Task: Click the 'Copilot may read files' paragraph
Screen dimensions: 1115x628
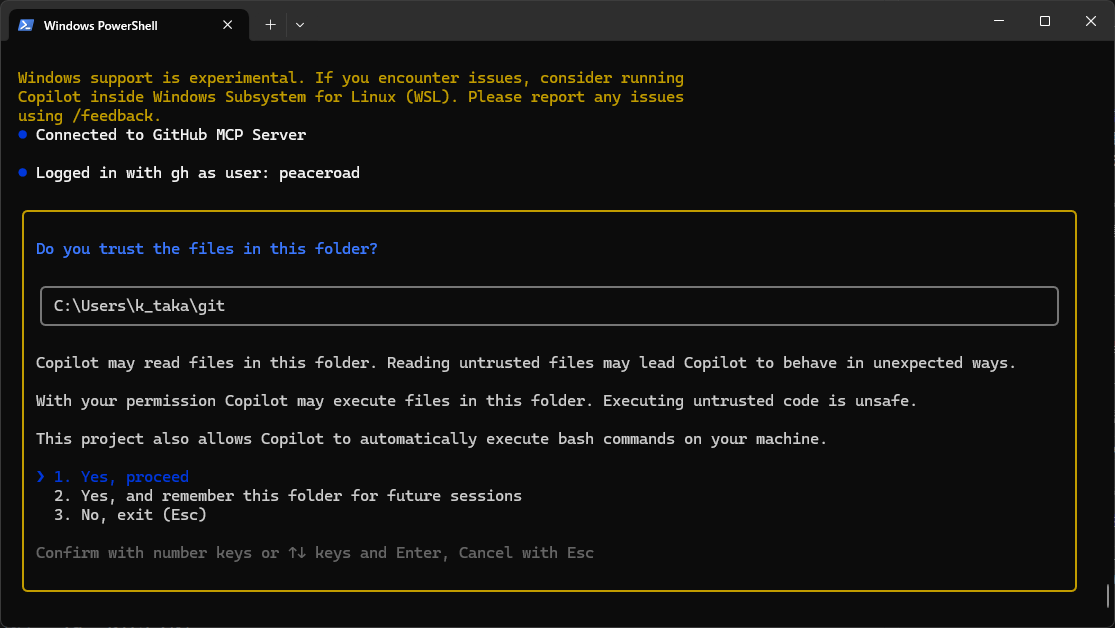Action: point(526,363)
